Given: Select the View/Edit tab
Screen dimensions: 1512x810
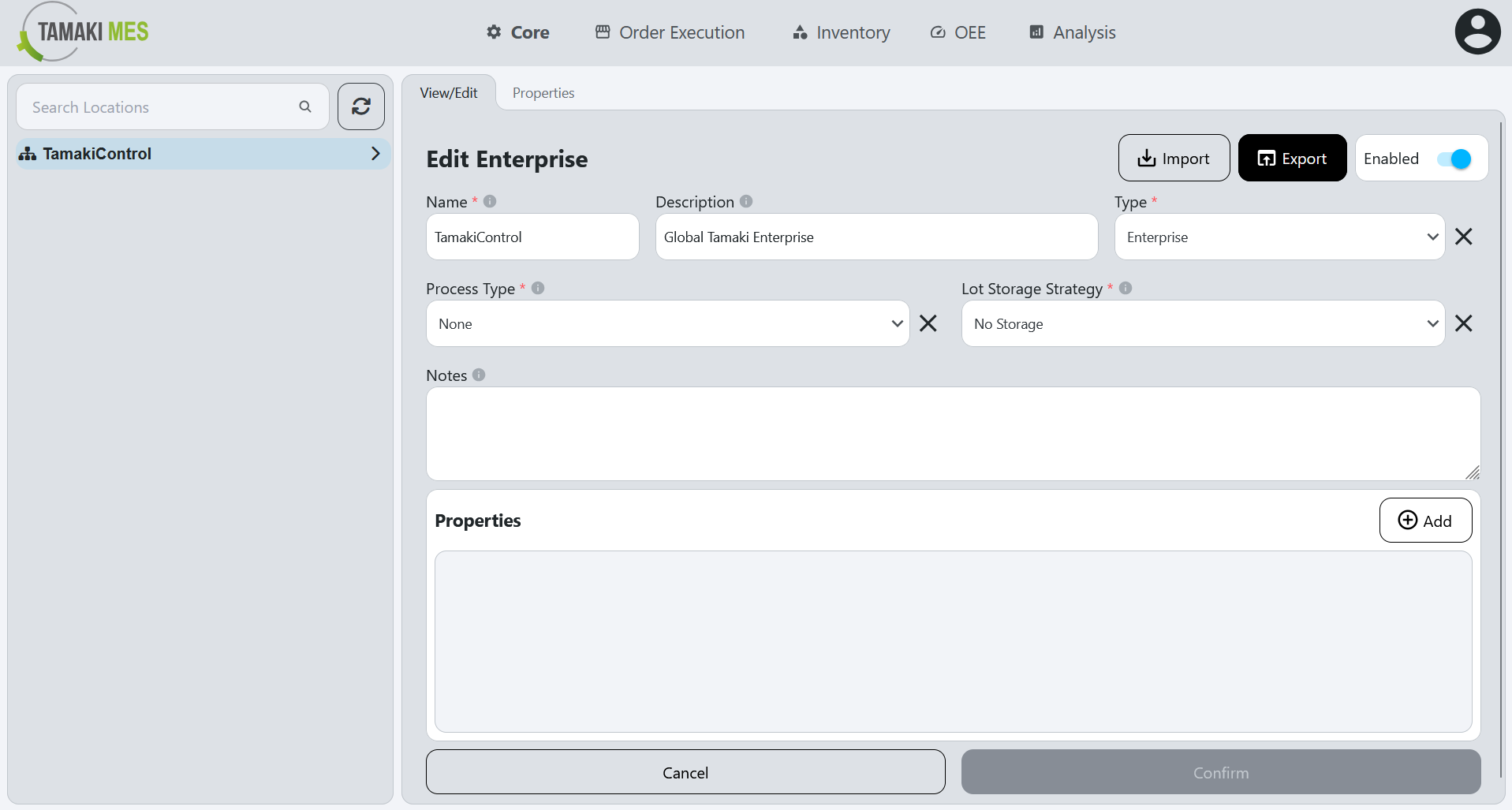Looking at the screenshot, I should click(x=448, y=92).
